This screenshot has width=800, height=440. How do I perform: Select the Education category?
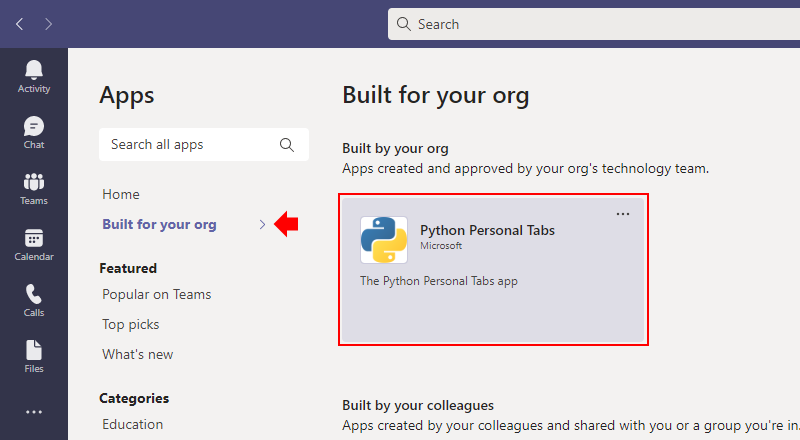click(x=133, y=424)
